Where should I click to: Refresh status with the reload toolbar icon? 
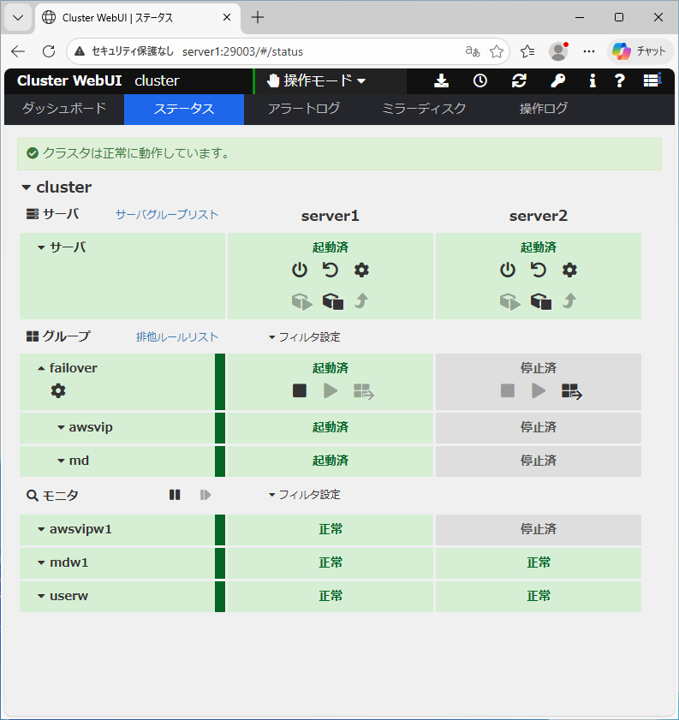click(x=518, y=81)
